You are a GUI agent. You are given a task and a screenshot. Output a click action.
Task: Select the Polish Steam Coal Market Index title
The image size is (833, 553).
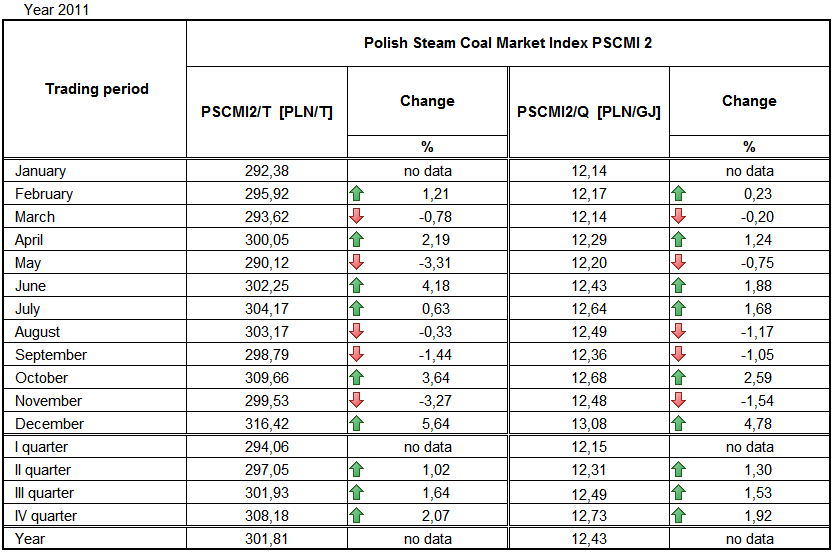tap(508, 43)
